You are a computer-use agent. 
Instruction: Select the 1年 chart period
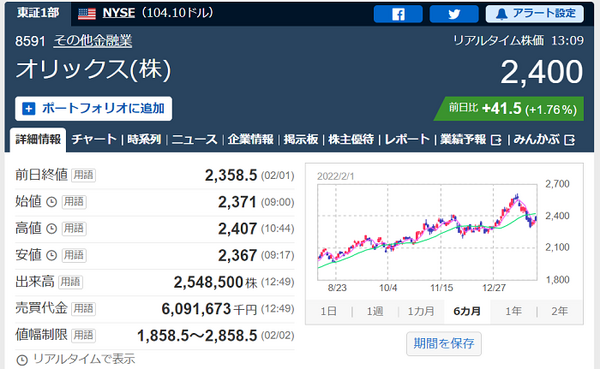(514, 311)
